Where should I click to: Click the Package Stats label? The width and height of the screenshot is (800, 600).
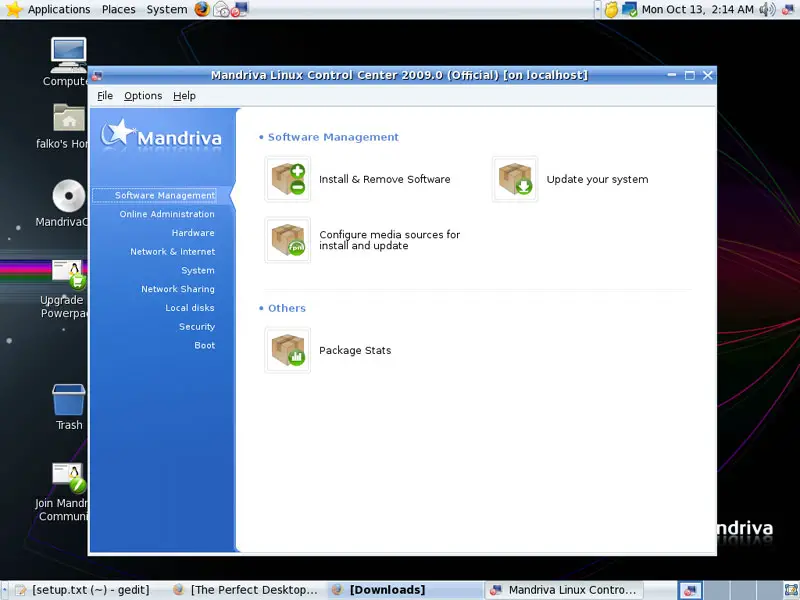pyautogui.click(x=355, y=351)
